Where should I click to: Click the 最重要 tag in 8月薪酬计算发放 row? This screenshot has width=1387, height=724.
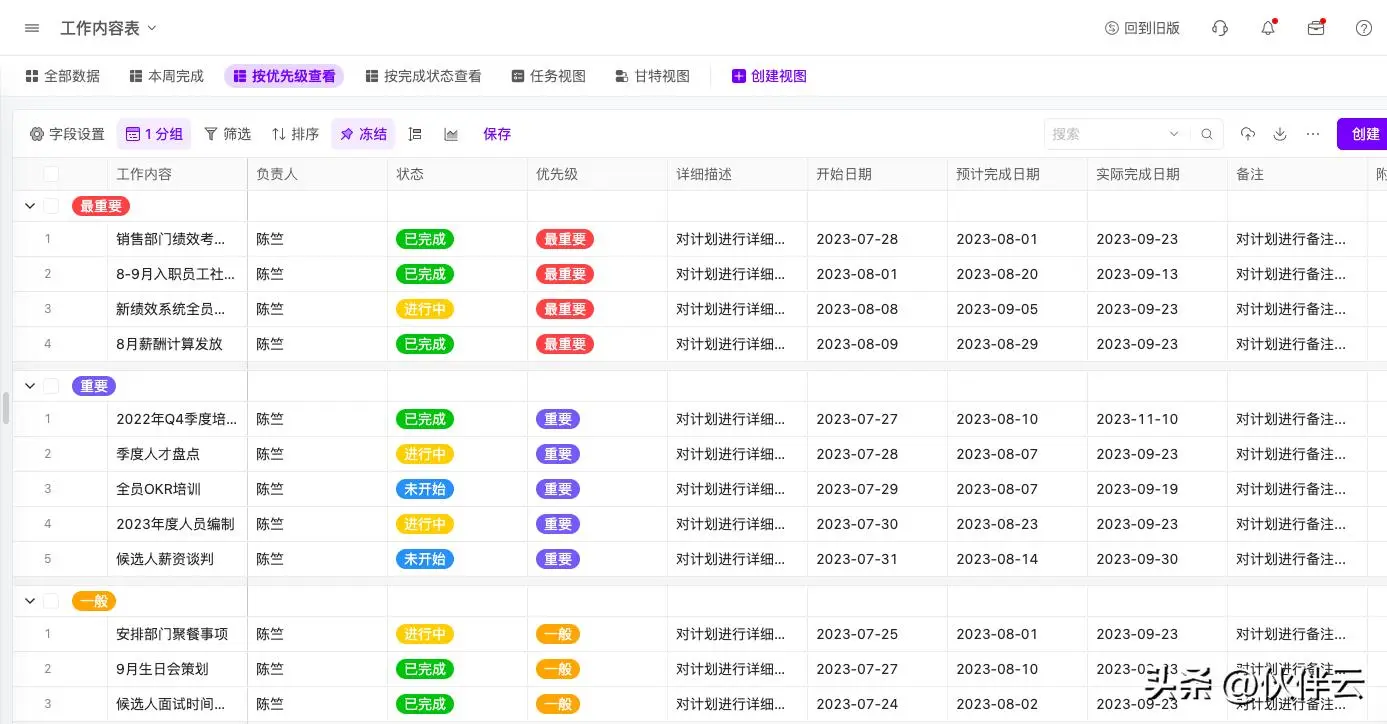(565, 344)
